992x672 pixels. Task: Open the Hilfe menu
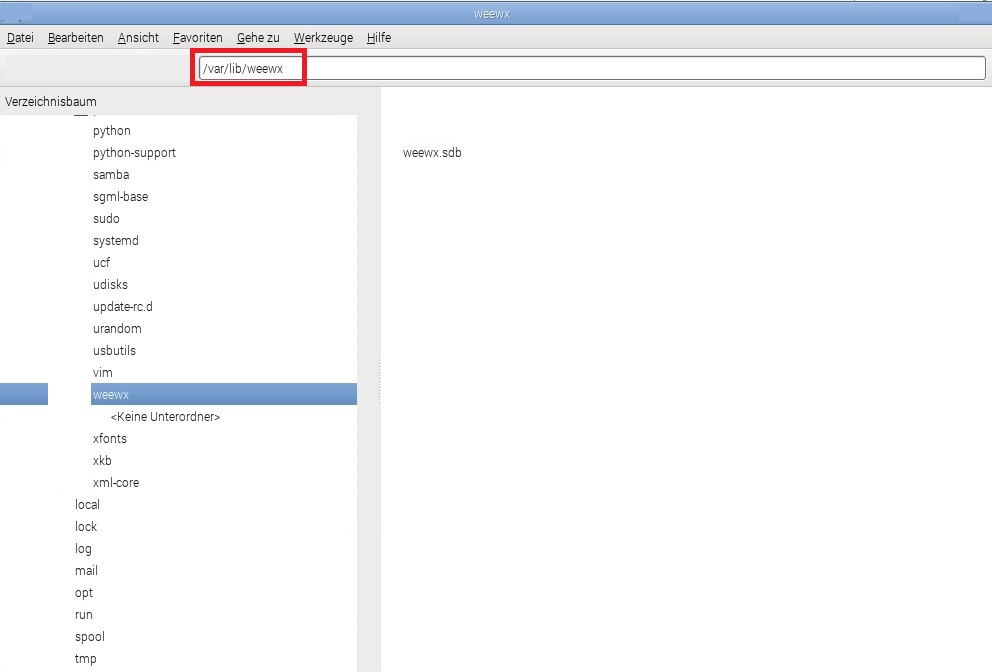[379, 38]
